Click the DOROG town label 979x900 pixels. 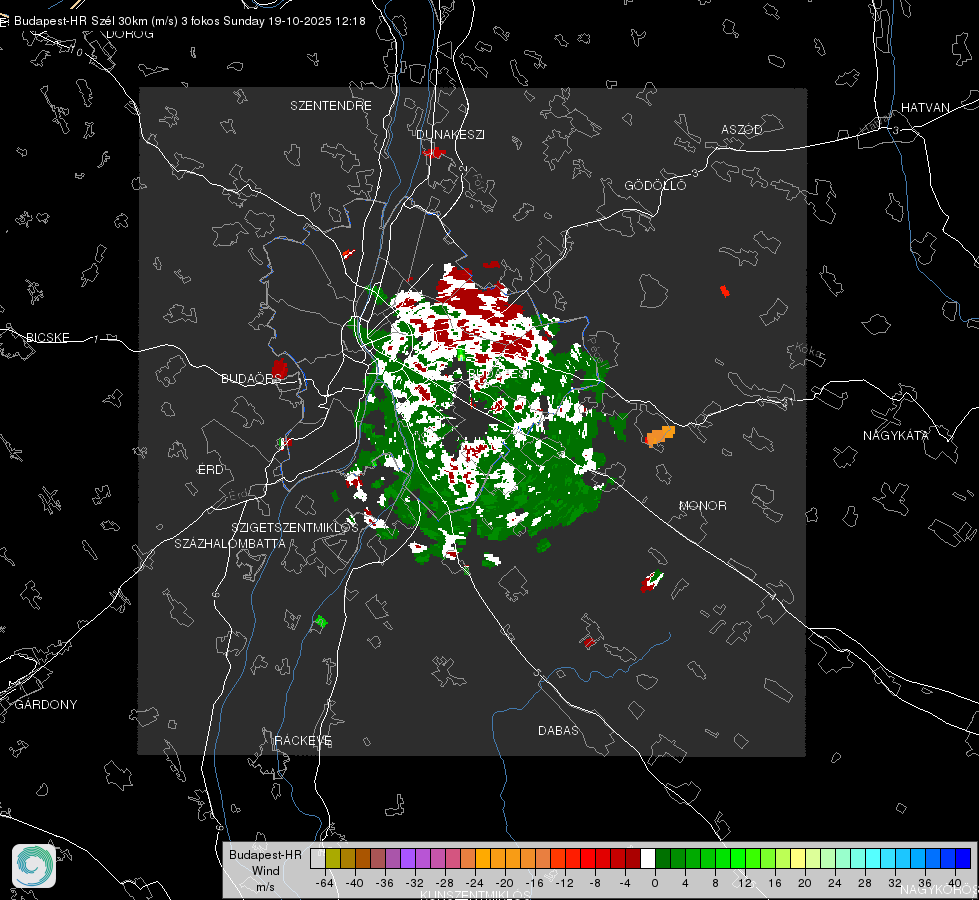tap(130, 34)
